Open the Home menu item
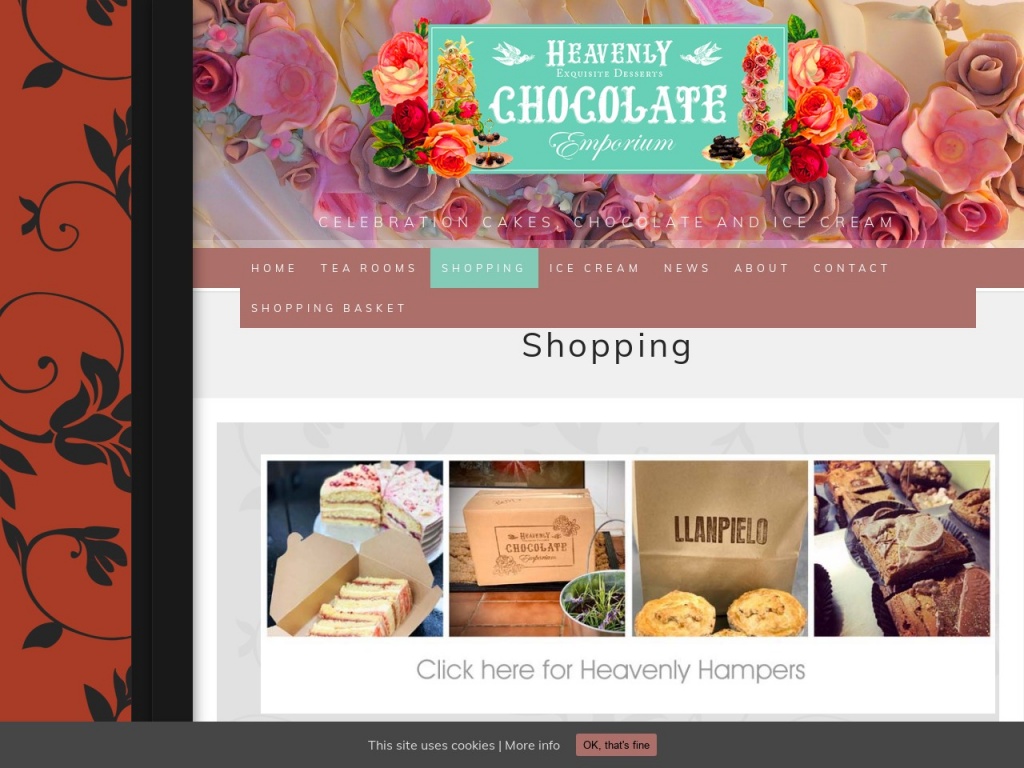The width and height of the screenshot is (1024, 768). tap(273, 268)
